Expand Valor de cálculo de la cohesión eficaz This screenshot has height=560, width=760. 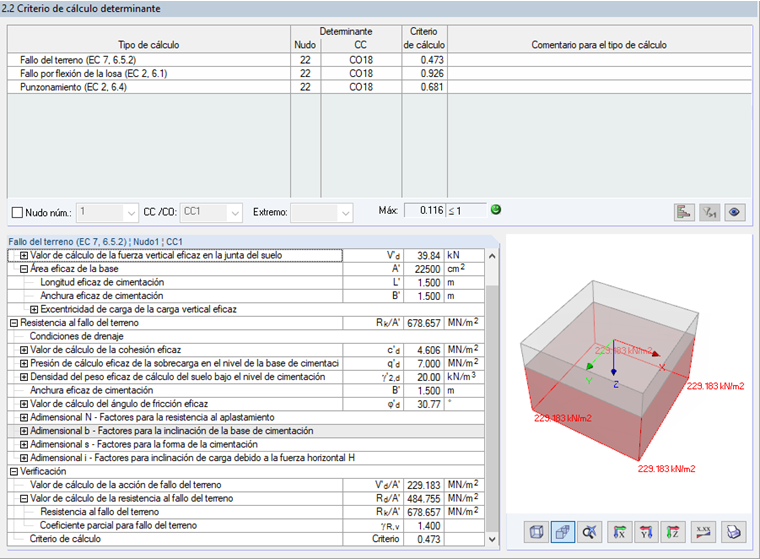point(24,350)
